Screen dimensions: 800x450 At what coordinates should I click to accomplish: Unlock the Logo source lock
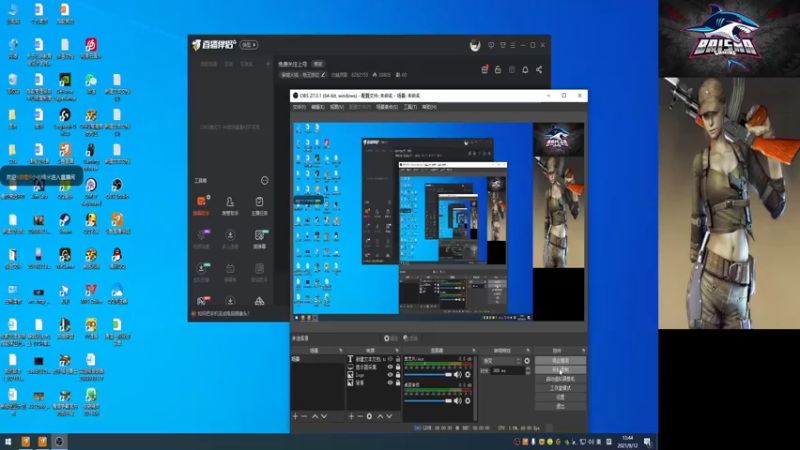398,374
